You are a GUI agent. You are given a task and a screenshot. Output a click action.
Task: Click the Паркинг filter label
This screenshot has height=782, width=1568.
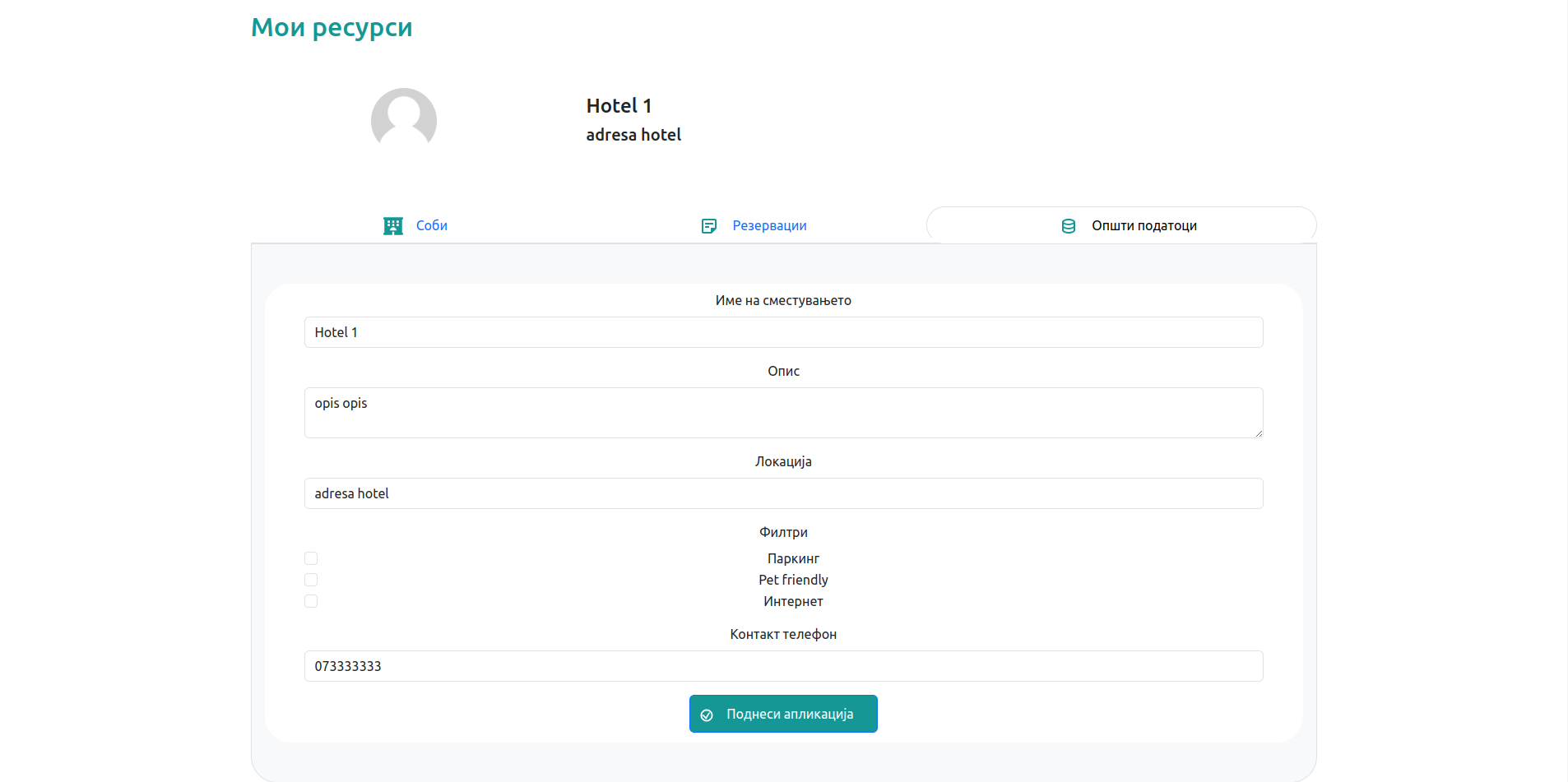click(793, 558)
